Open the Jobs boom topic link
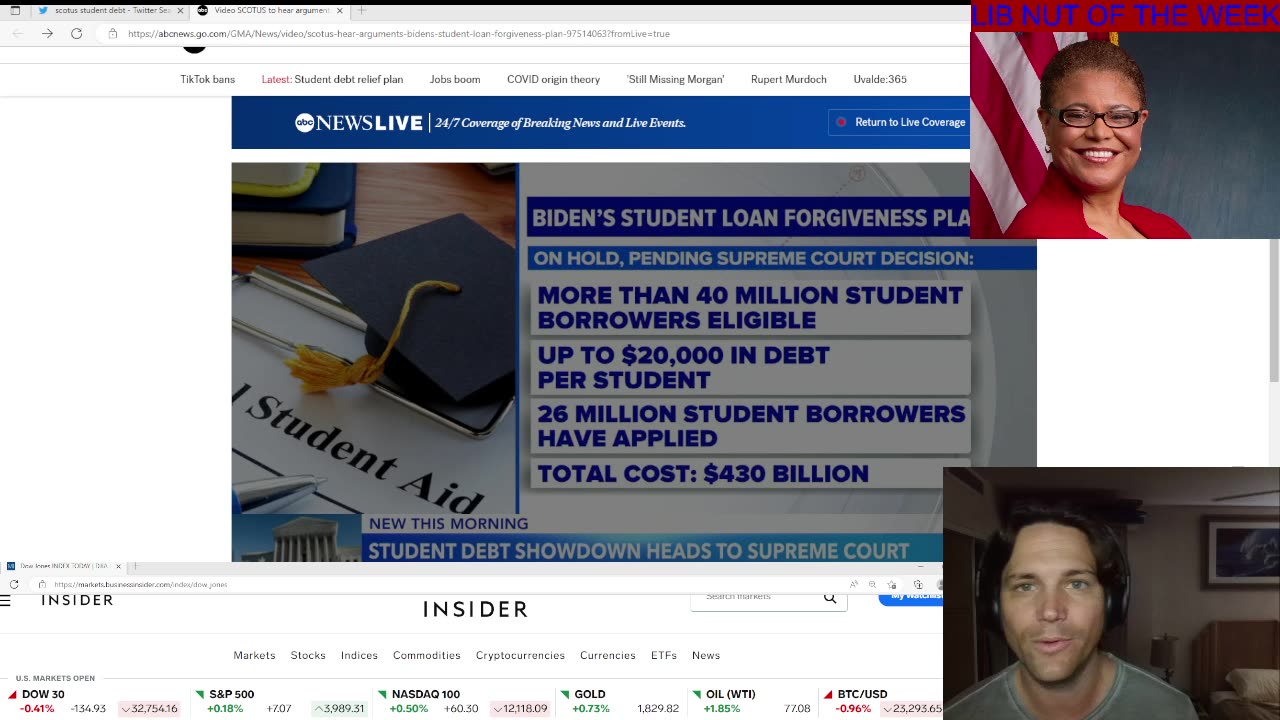The image size is (1280, 720). [455, 79]
